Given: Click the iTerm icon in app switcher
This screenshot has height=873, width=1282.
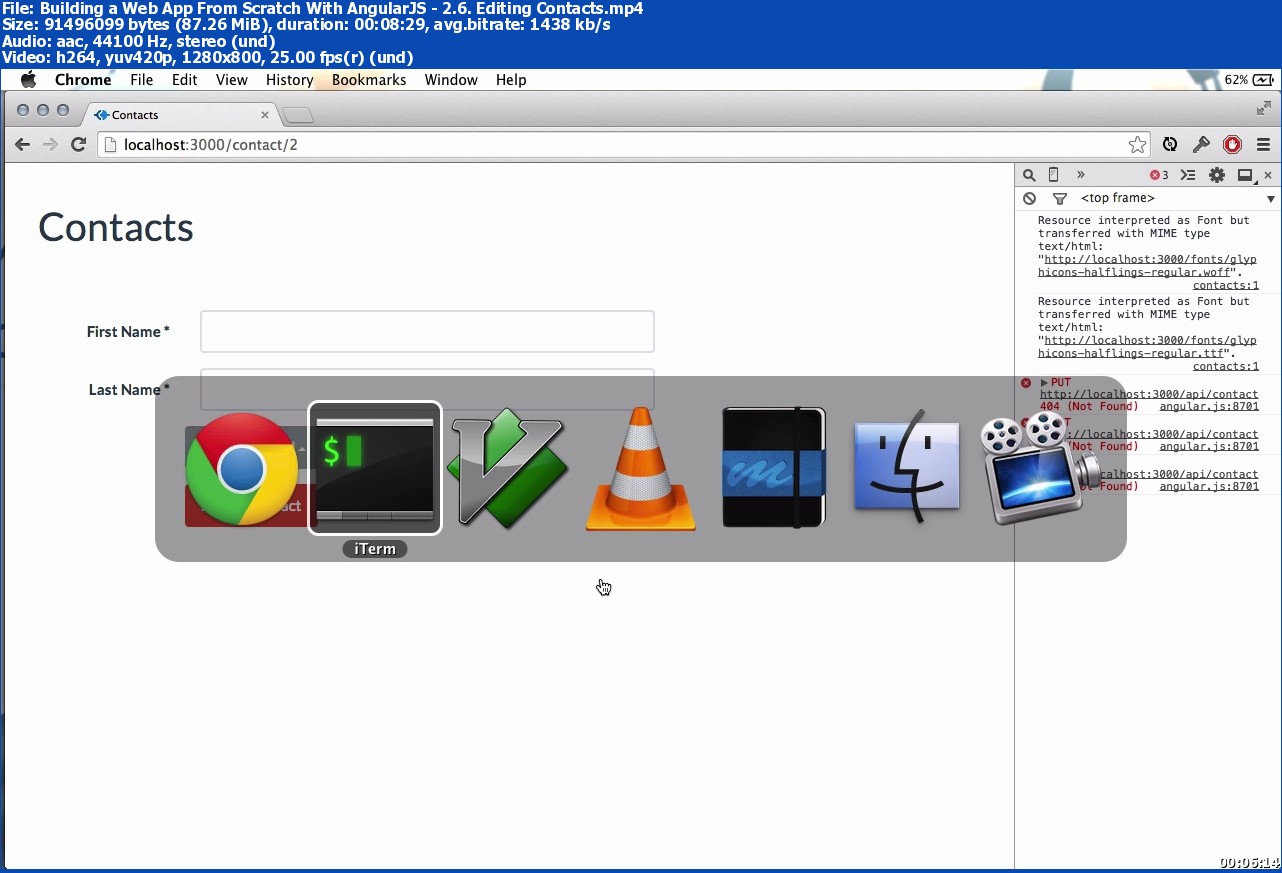Looking at the screenshot, I should (375, 468).
